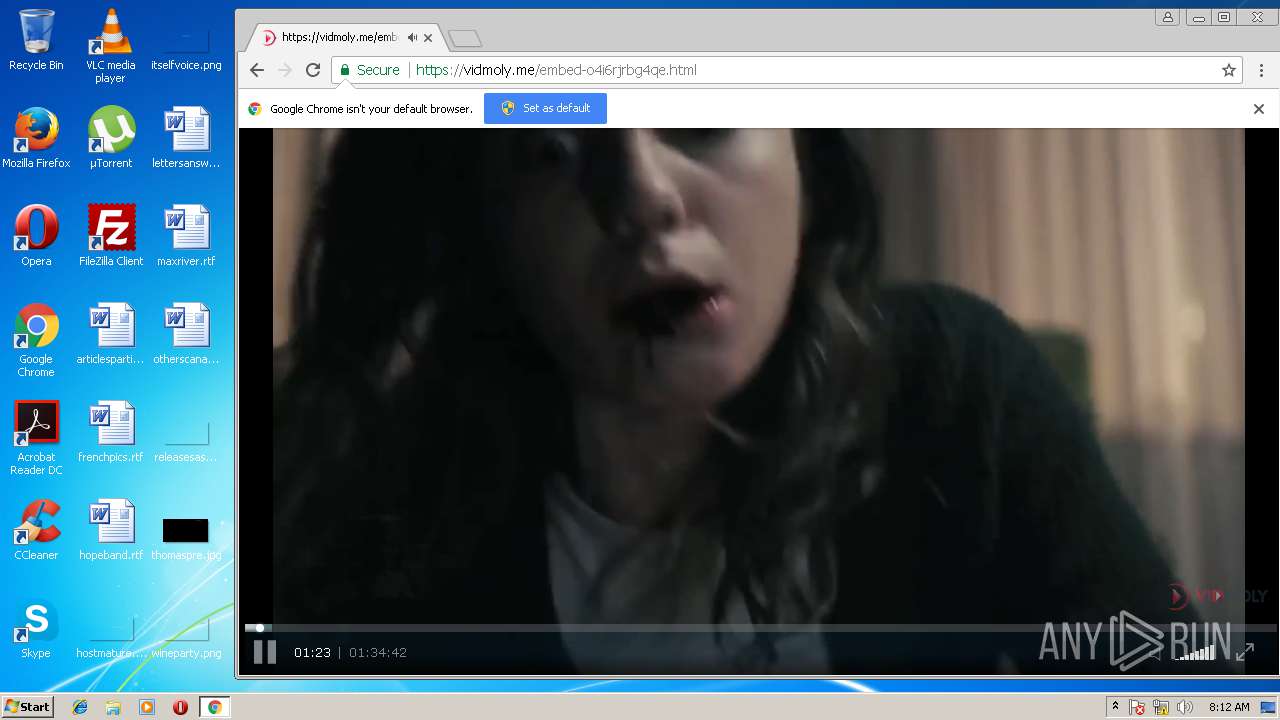1280x720 pixels.
Task: Launch Mozilla Firefox shortcut
Action: coord(36,137)
